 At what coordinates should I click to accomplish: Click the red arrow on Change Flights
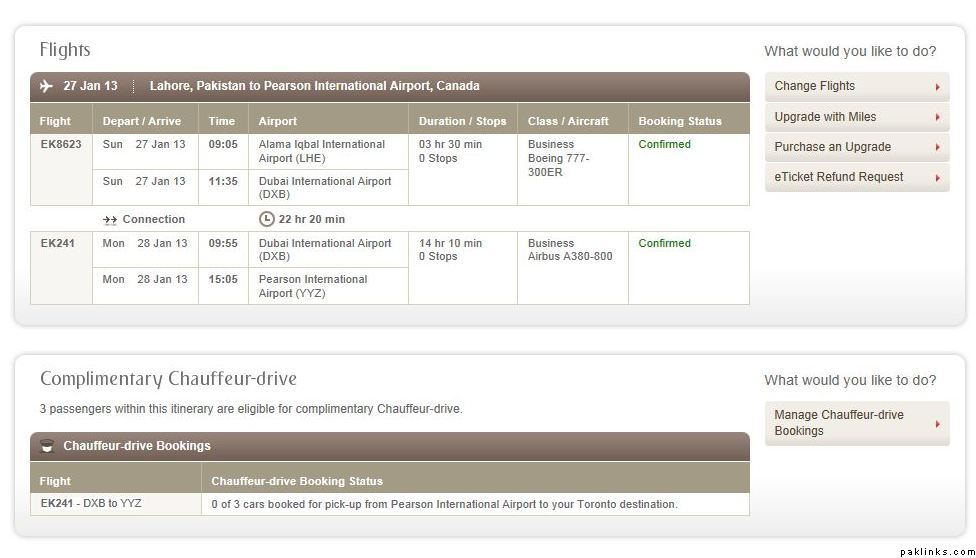click(938, 87)
